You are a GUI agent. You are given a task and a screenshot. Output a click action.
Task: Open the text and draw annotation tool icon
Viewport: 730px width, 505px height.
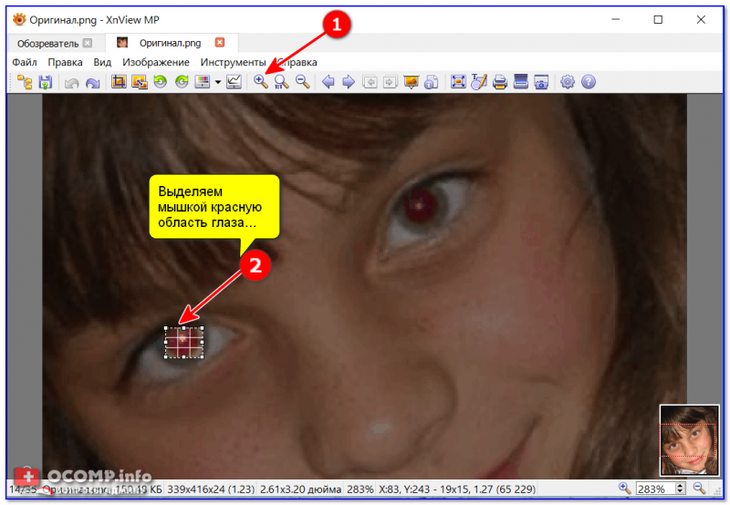479,81
